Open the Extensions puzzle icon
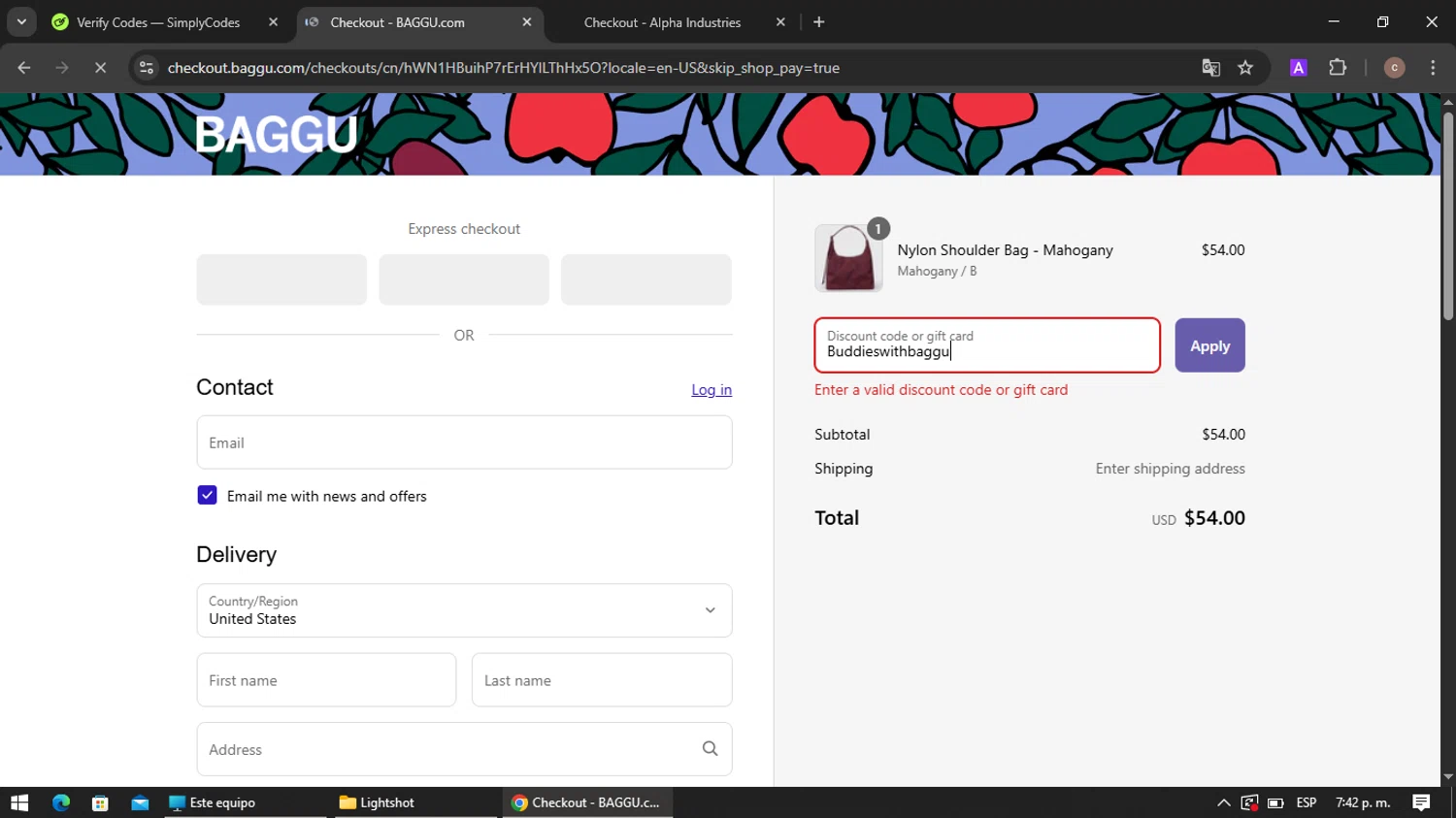The width and height of the screenshot is (1456, 818). point(1338,68)
